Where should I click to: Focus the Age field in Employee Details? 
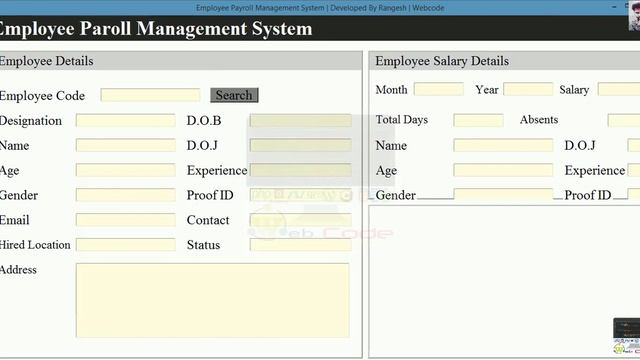pyautogui.click(x=126, y=170)
